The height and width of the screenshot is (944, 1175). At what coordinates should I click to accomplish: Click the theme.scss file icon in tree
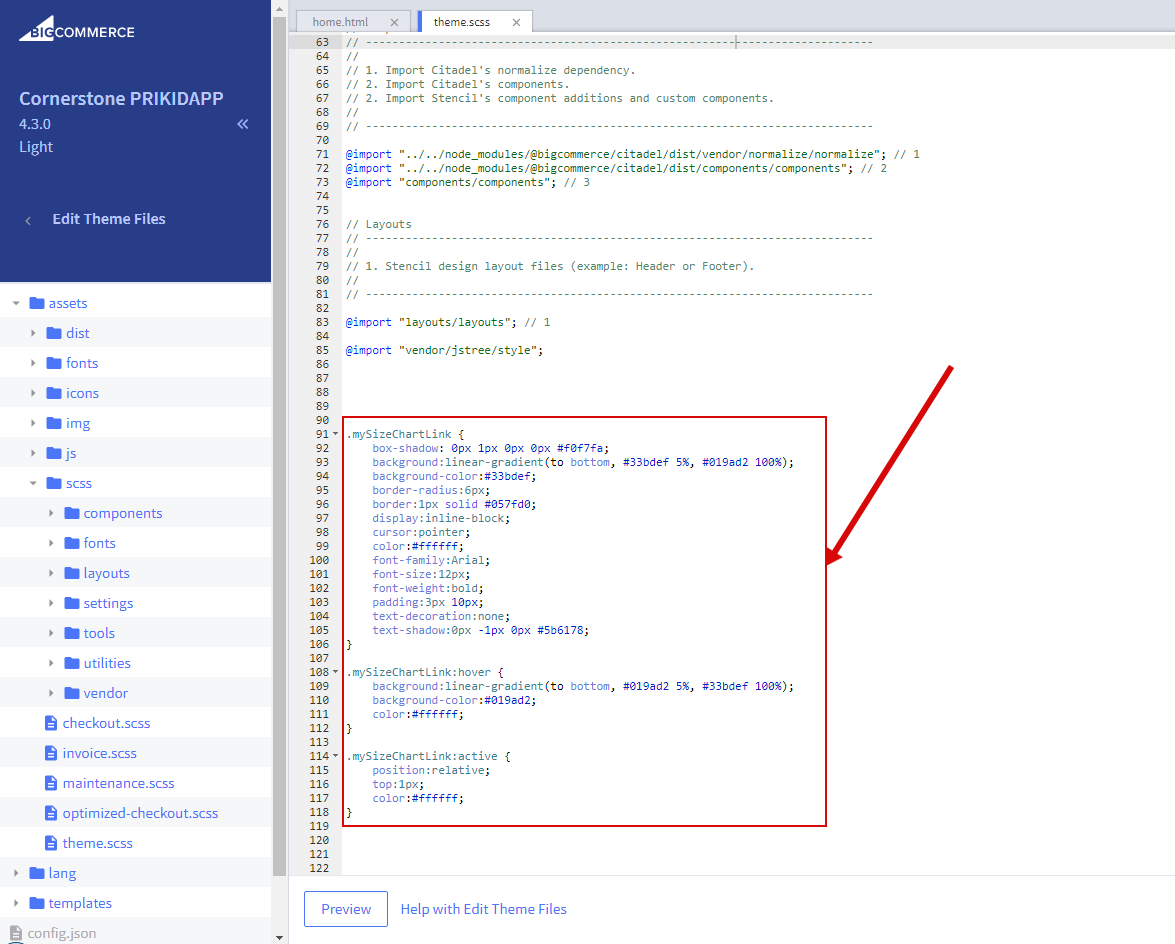click(x=51, y=843)
